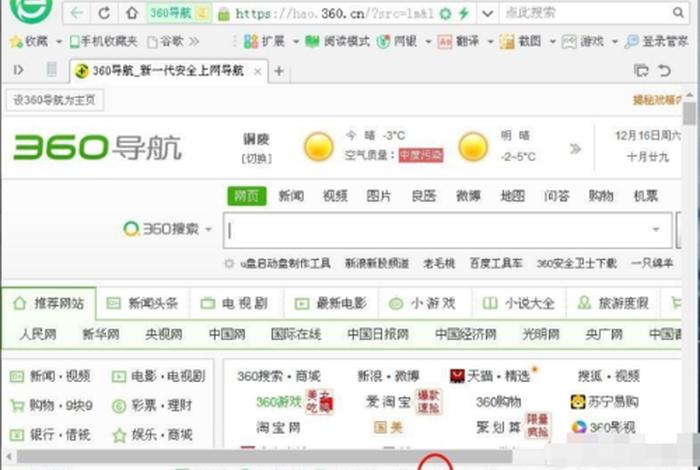Show more weather with double arrow
Image resolution: width=700 pixels, height=470 pixels.
click(x=575, y=149)
